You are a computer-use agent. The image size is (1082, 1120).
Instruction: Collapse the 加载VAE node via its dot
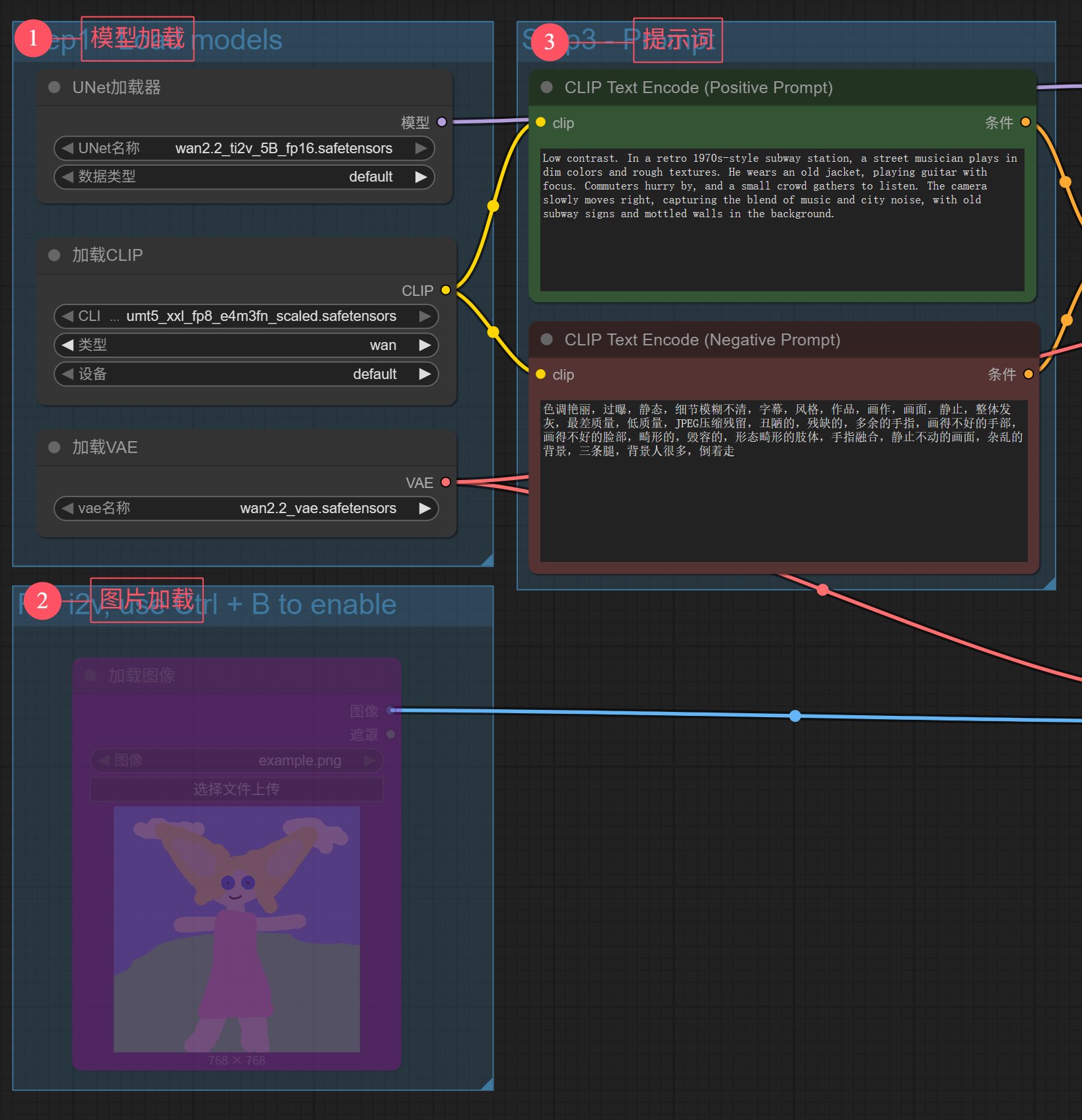coord(55,447)
